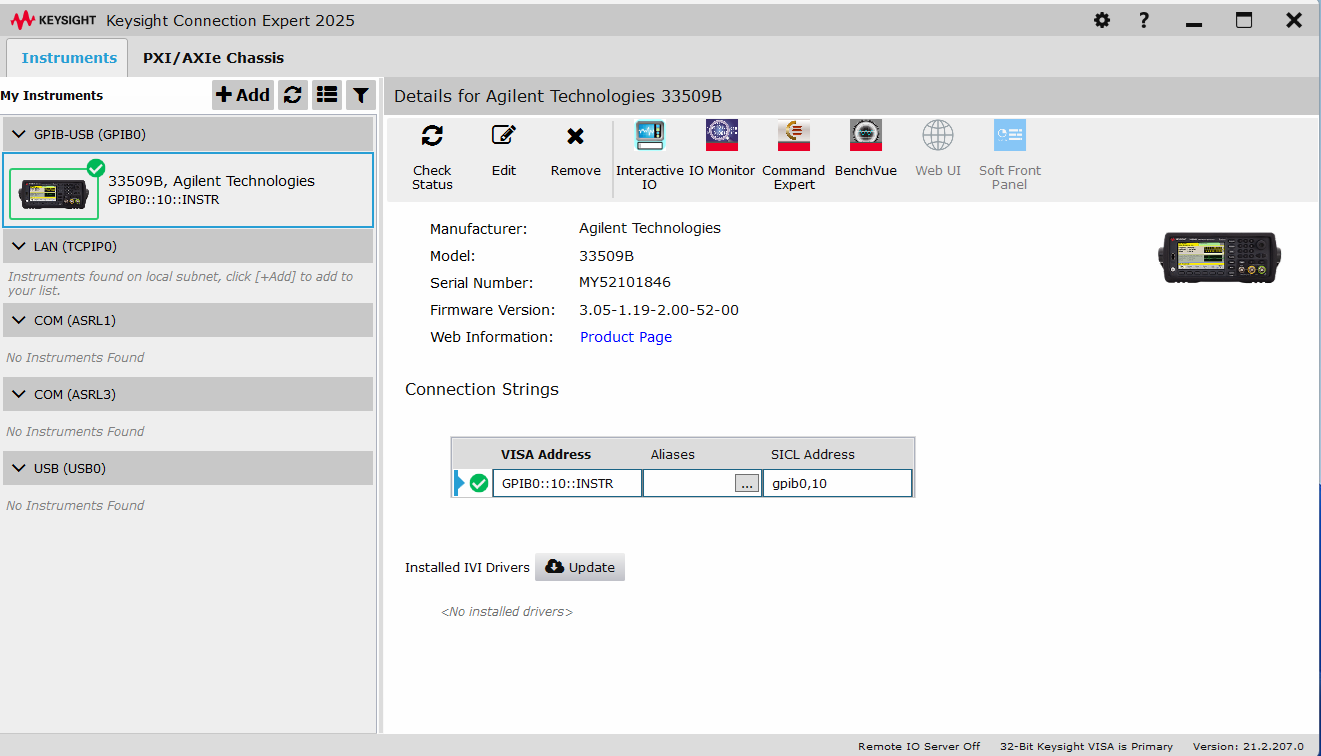
Task: Launch Command Expert
Action: pyautogui.click(x=793, y=137)
